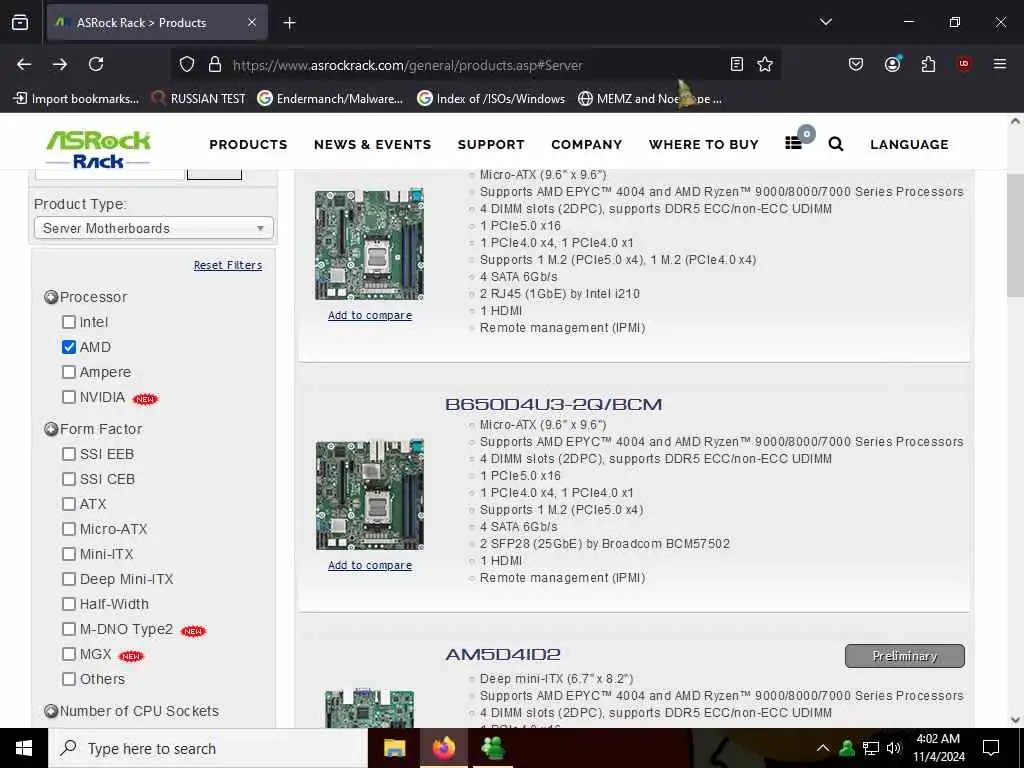
Task: Go forward with the browser arrow
Action: [x=60, y=64]
